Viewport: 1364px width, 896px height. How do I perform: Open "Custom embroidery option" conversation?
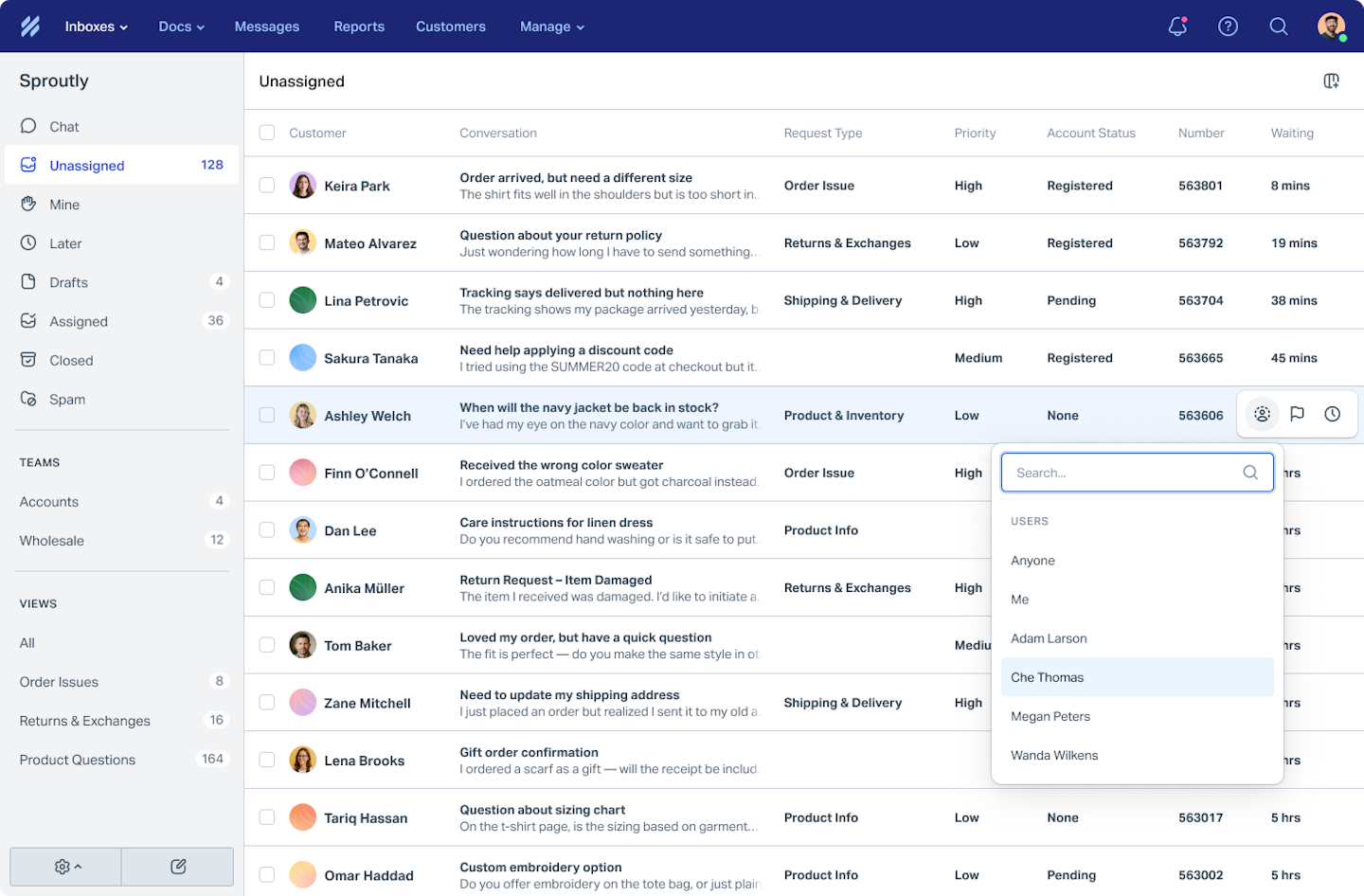coord(541,867)
